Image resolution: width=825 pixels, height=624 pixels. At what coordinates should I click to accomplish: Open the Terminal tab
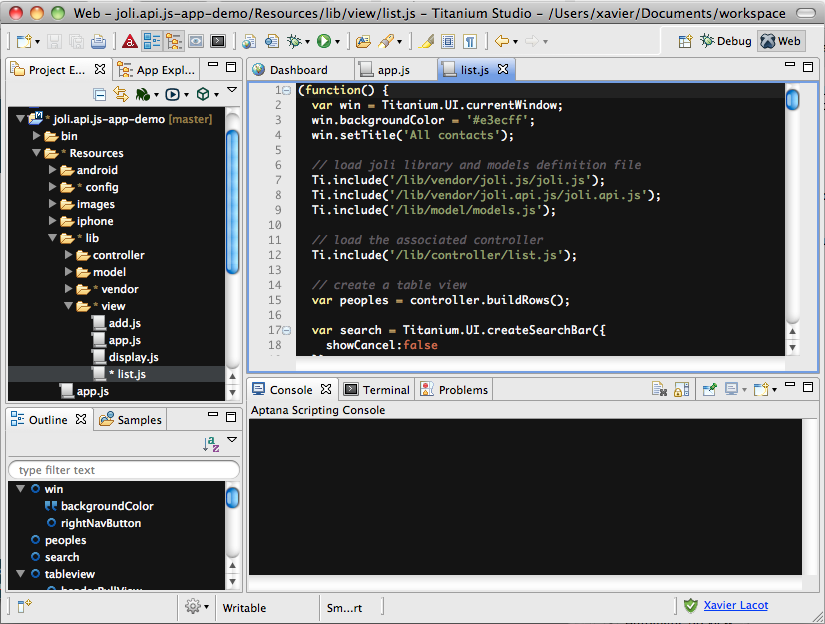(x=377, y=390)
